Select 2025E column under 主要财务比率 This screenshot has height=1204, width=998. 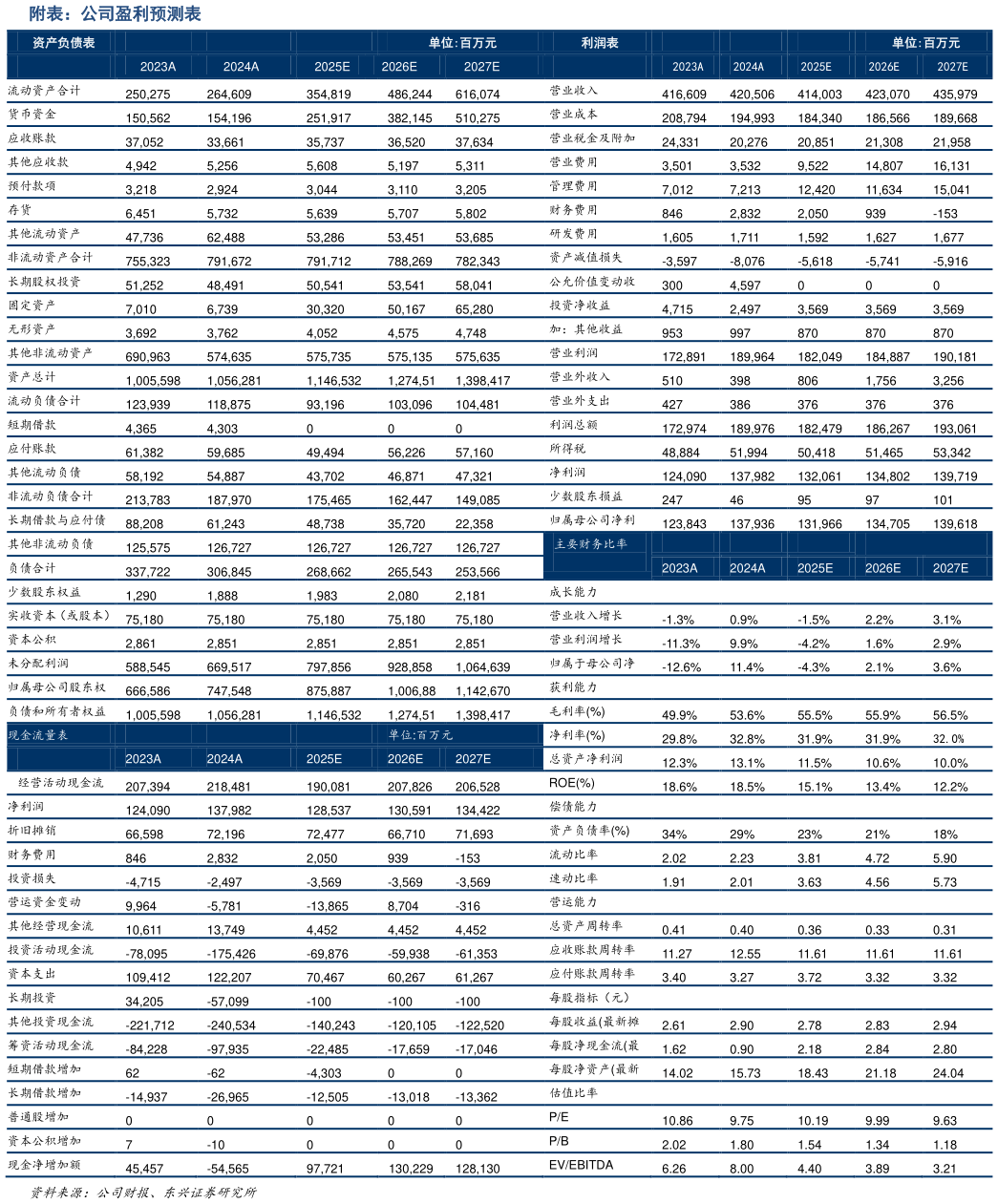click(815, 568)
